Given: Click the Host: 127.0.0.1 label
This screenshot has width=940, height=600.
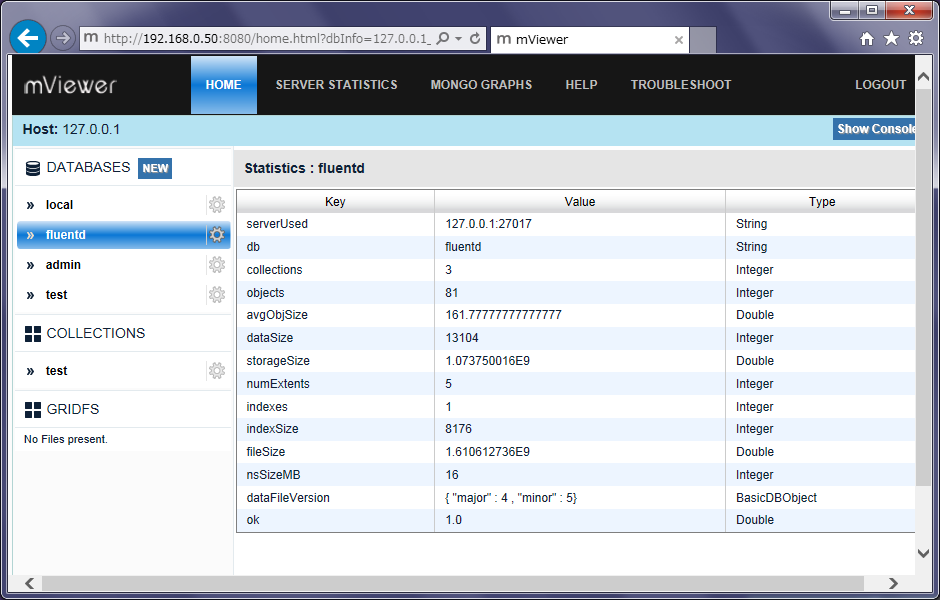Looking at the screenshot, I should [x=71, y=129].
